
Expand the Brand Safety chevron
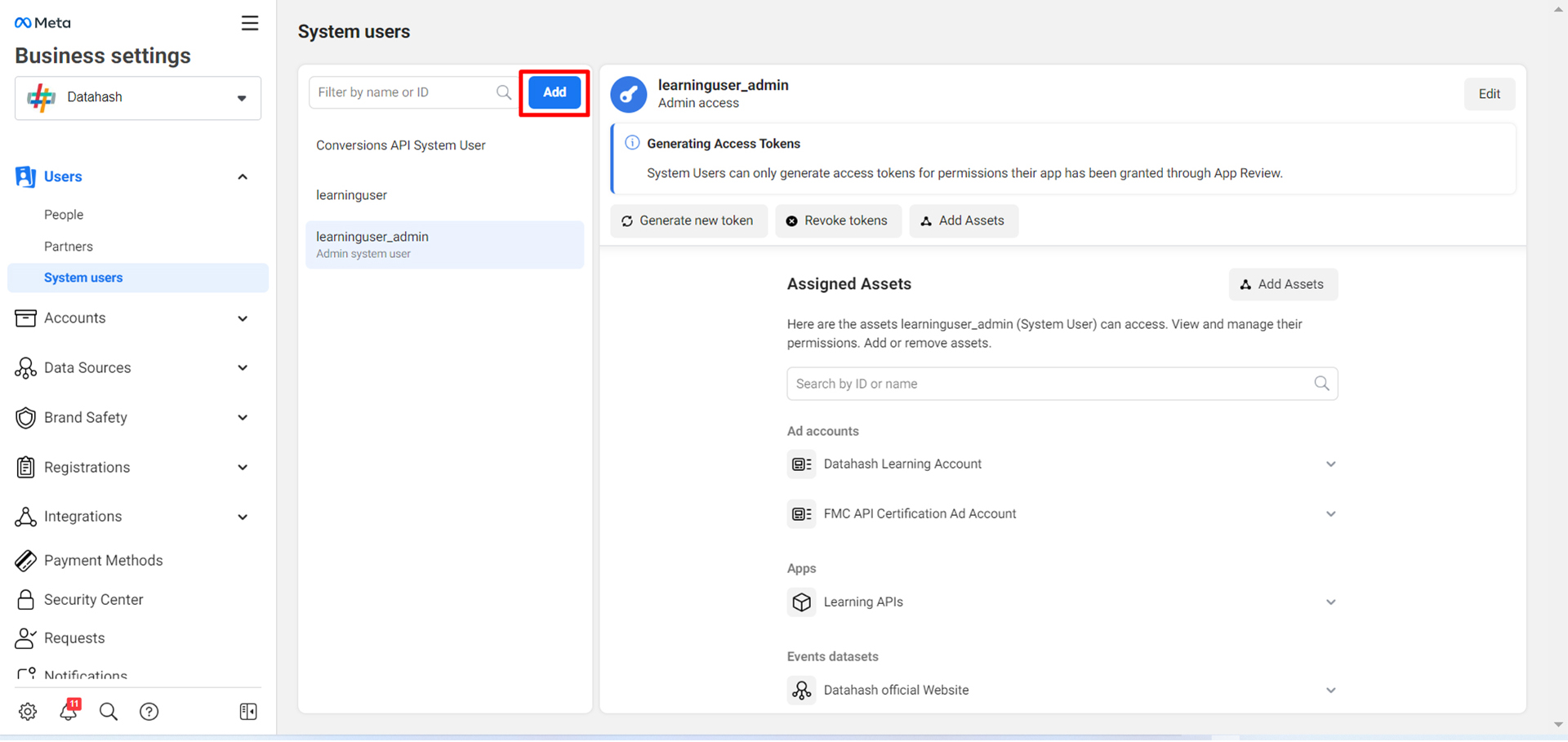click(243, 418)
